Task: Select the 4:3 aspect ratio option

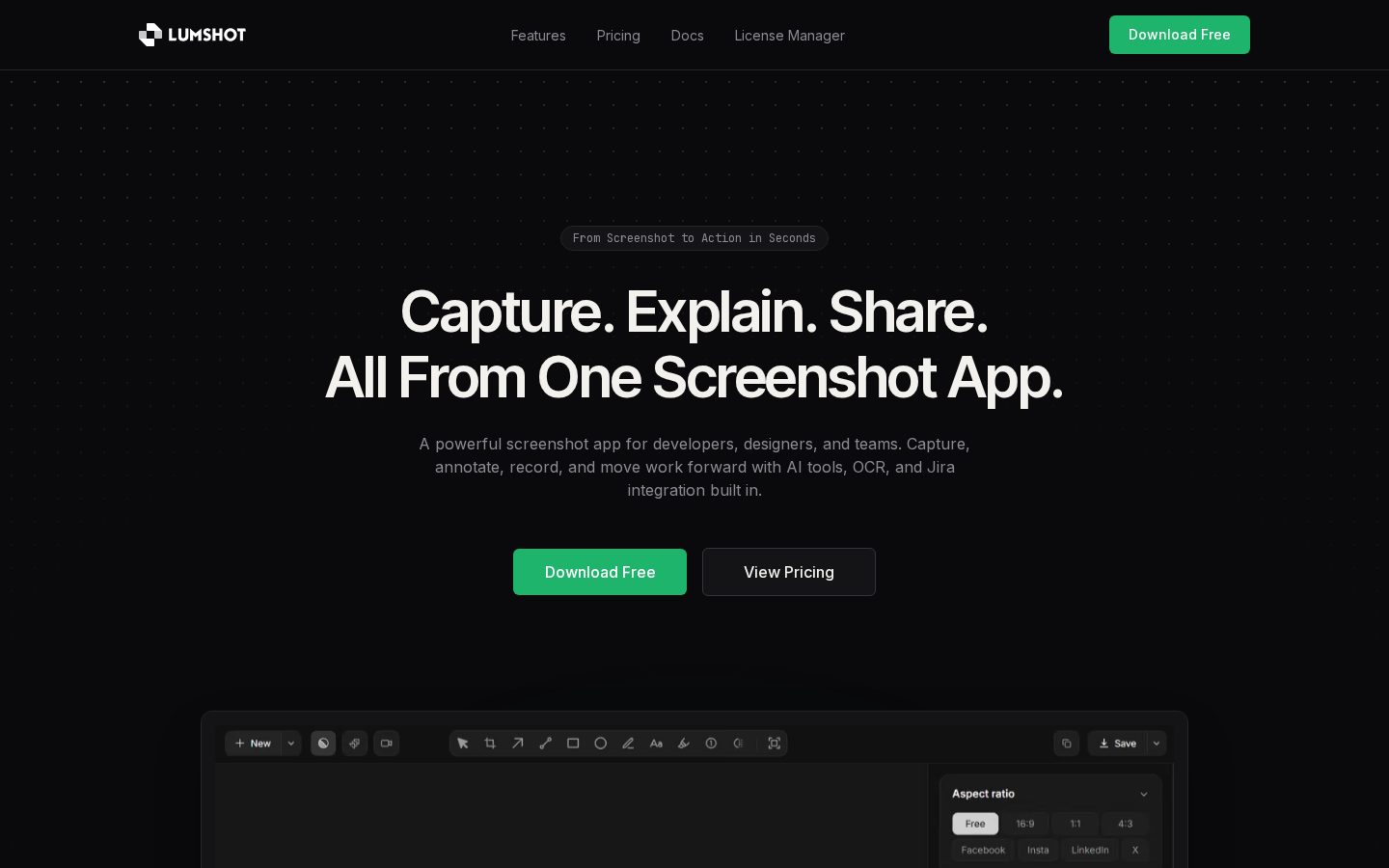Action: 1126,824
